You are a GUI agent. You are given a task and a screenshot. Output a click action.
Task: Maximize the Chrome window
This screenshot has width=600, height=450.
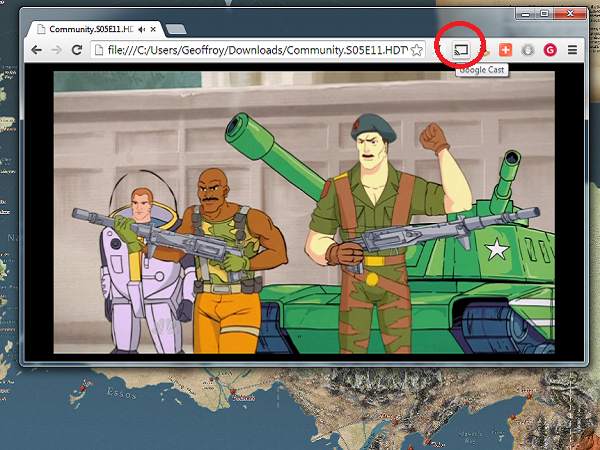(x=544, y=14)
